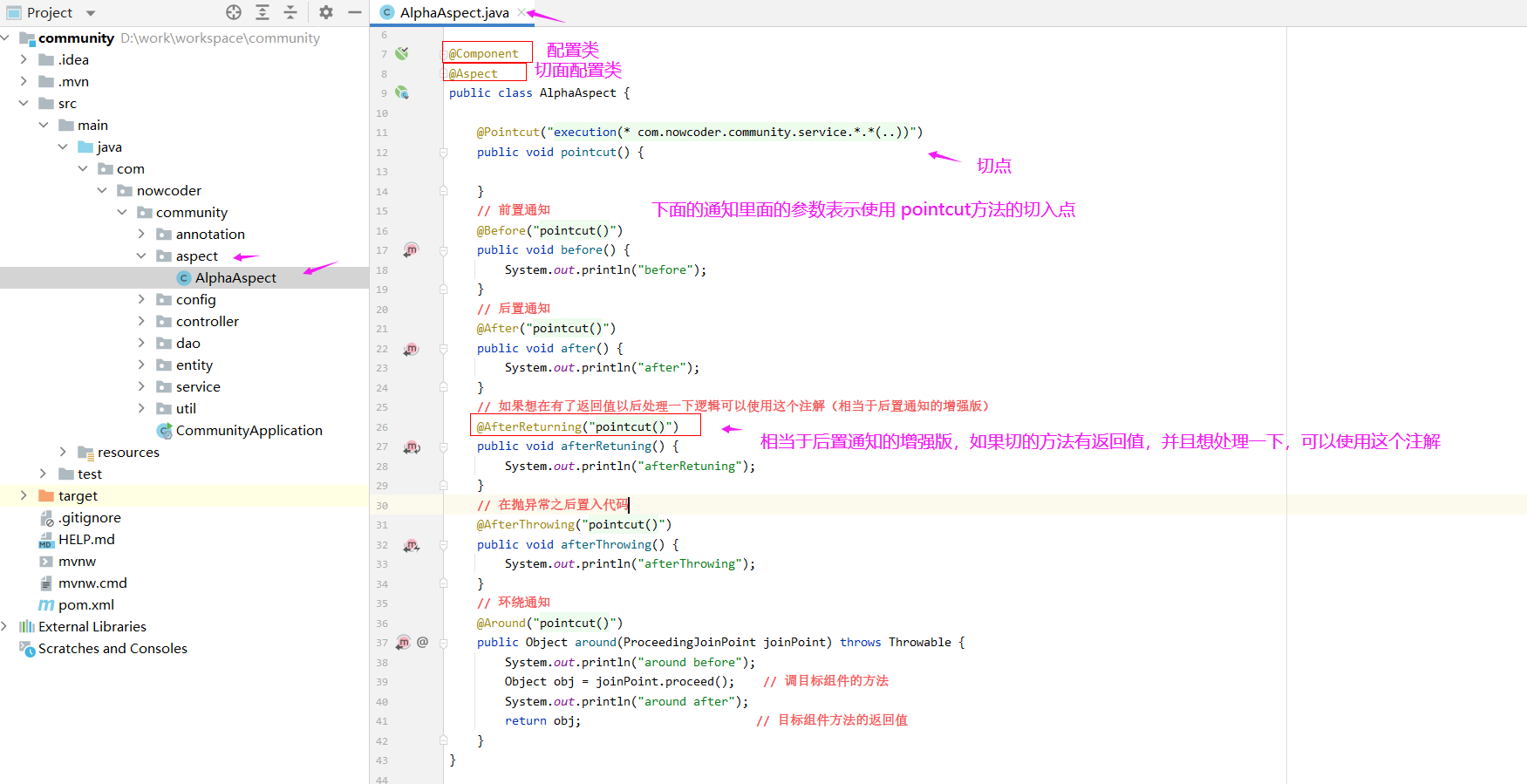Select the HELP.md file
The image size is (1527, 784).
pyautogui.click(x=86, y=539)
